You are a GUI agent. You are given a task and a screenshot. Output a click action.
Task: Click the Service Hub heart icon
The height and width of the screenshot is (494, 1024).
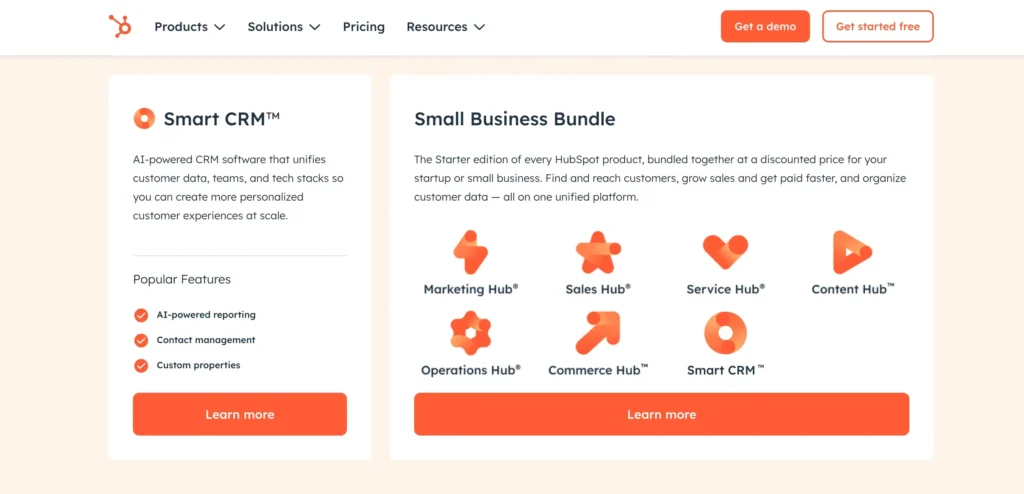tap(725, 251)
